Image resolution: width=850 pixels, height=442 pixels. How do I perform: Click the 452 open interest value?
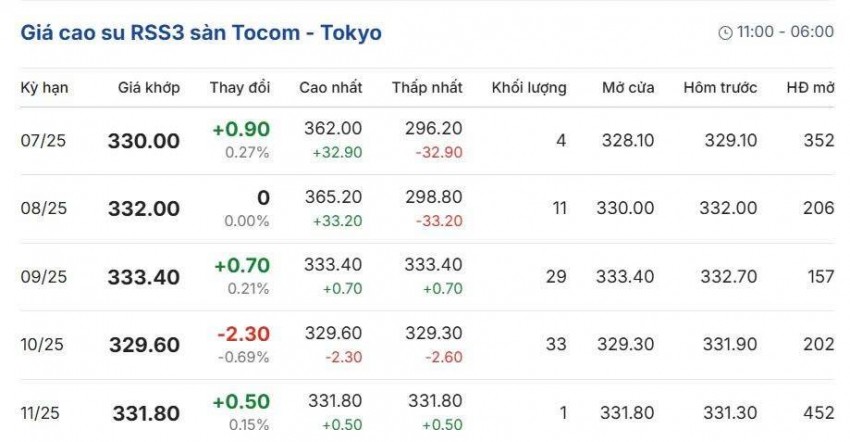coord(818,411)
